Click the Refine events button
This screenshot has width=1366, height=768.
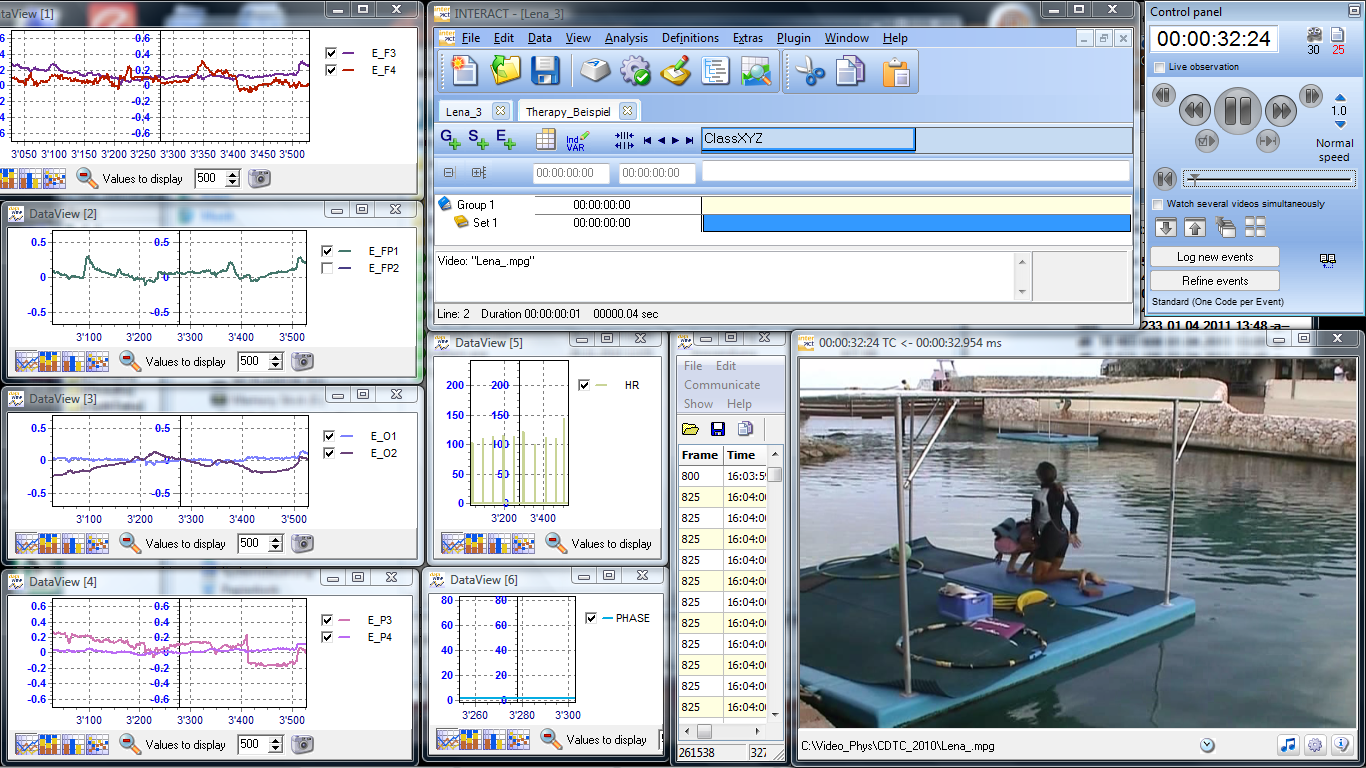[1213, 281]
